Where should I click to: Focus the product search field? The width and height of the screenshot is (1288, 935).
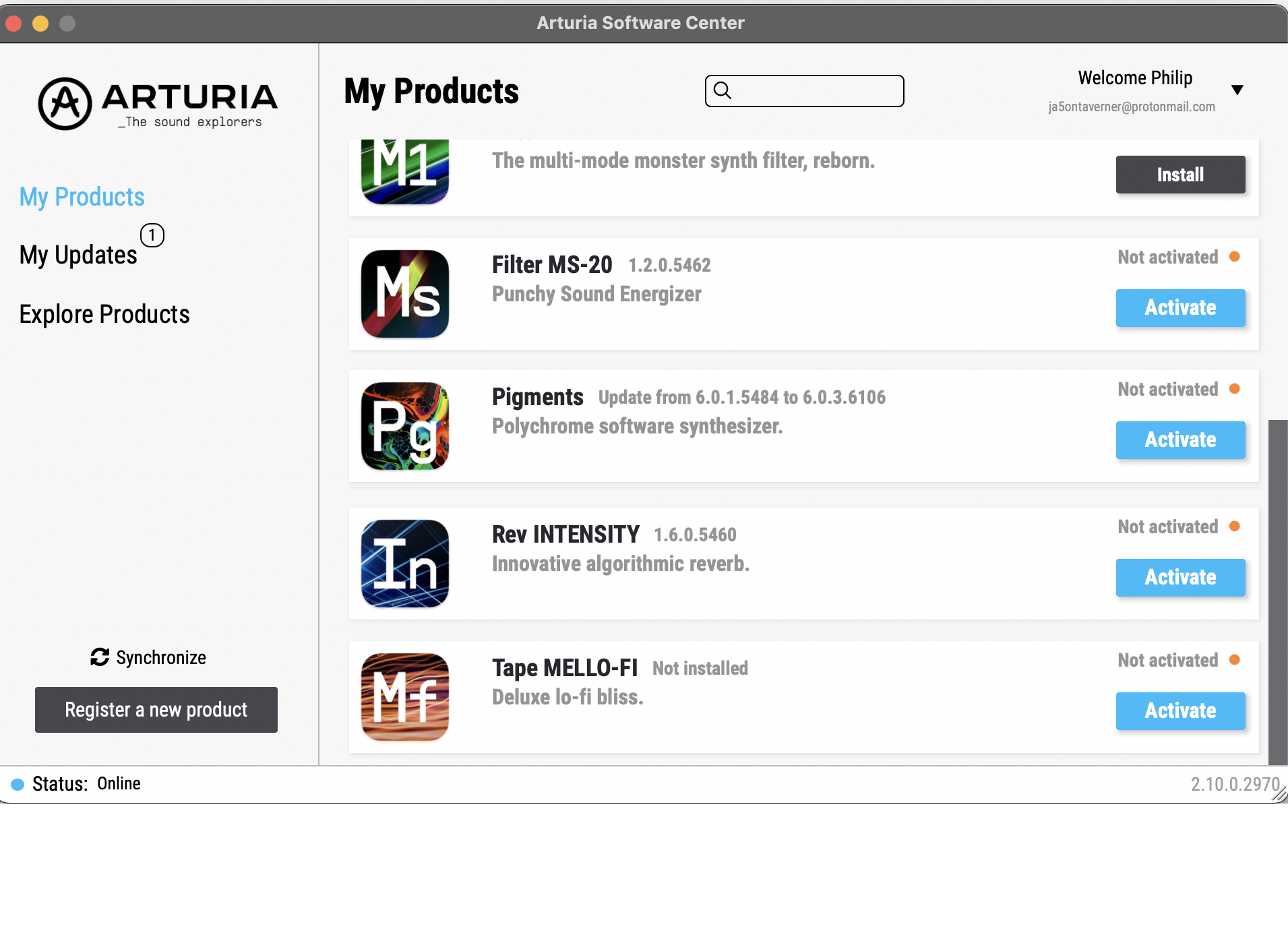tap(805, 90)
